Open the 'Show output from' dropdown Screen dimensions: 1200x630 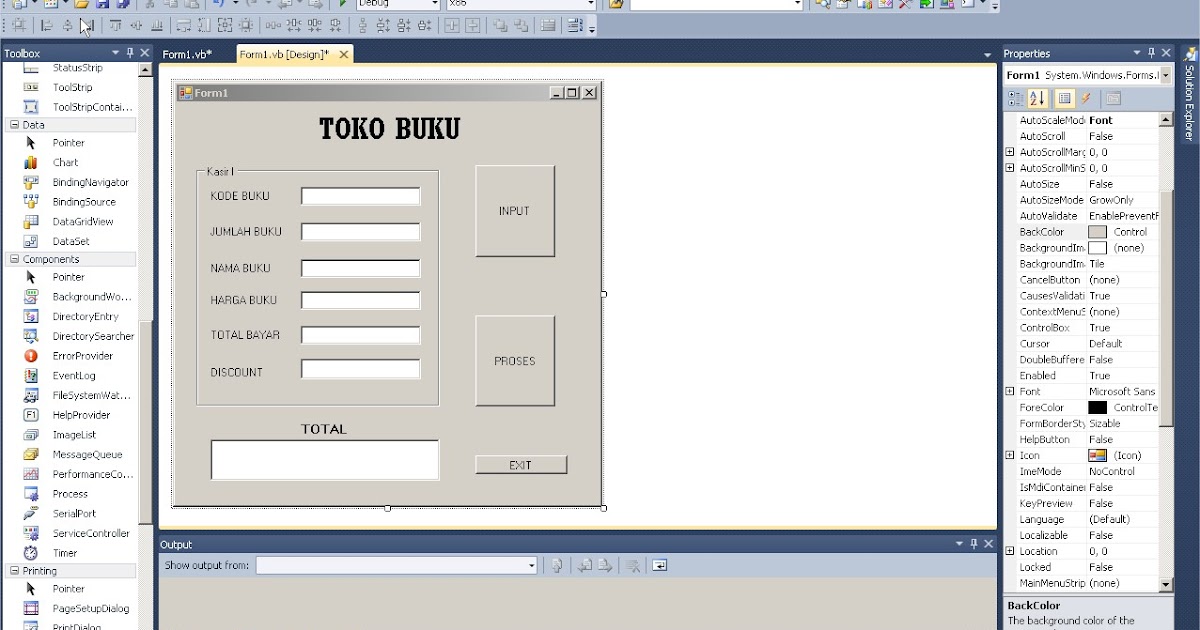click(x=532, y=564)
